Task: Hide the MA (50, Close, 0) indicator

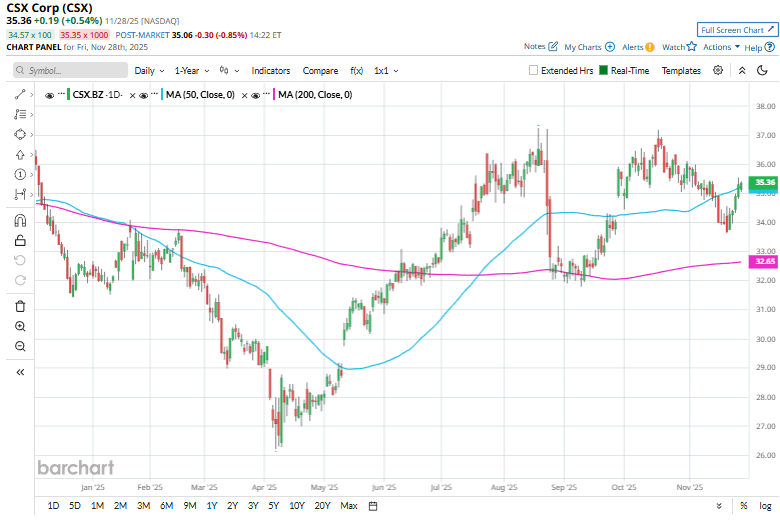Action: tap(144, 95)
